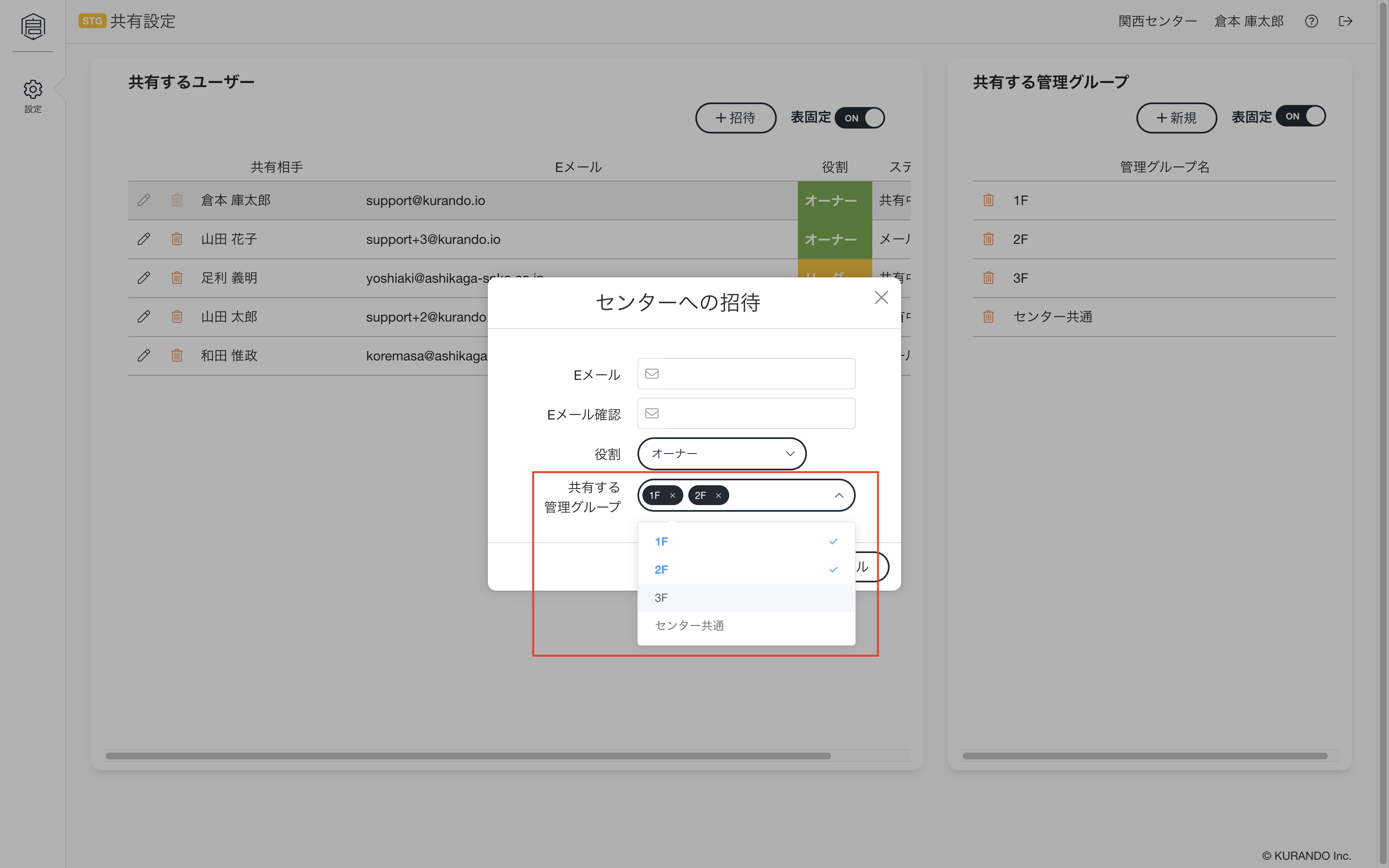Viewport: 1389px width, 868px height.
Task: Delete user 倉本 庫太郎 via trash icon
Action: (177, 200)
